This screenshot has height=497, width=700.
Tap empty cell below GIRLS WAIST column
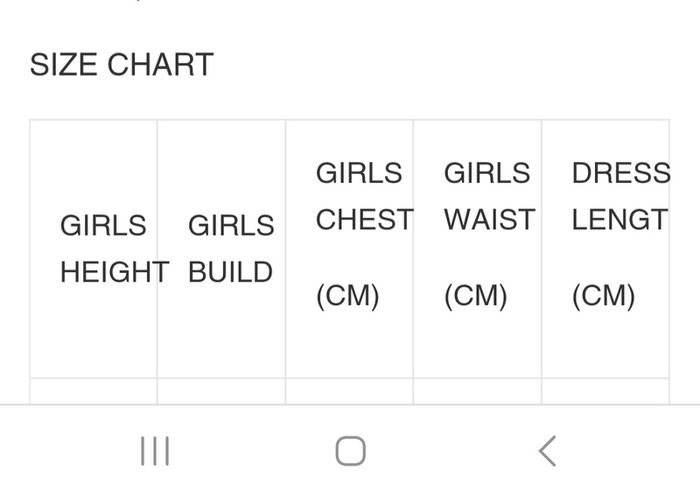click(x=478, y=391)
